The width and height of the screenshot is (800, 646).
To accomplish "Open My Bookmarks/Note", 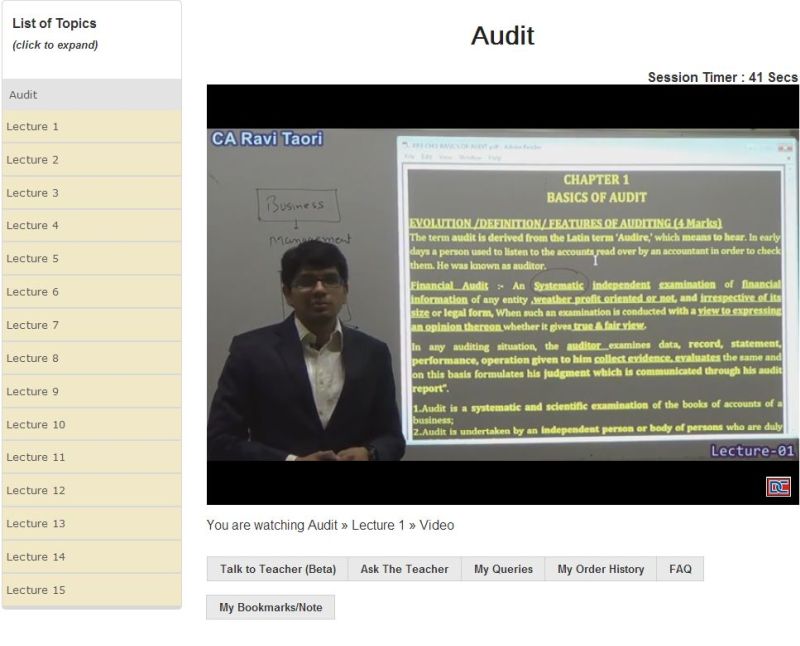I will [x=270, y=607].
